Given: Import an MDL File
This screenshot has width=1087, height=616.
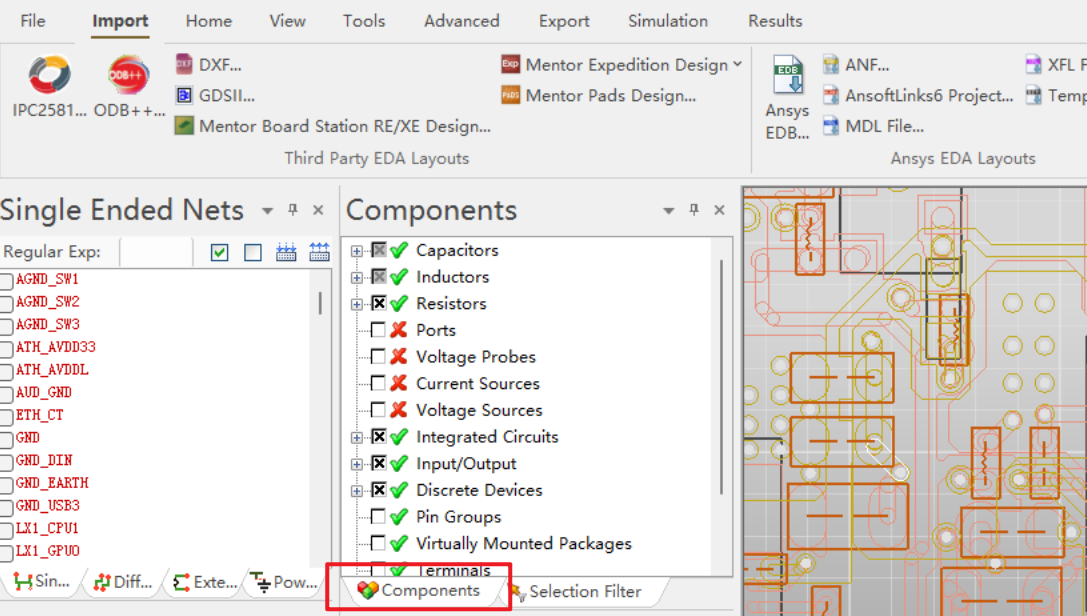Looking at the screenshot, I should click(873, 126).
